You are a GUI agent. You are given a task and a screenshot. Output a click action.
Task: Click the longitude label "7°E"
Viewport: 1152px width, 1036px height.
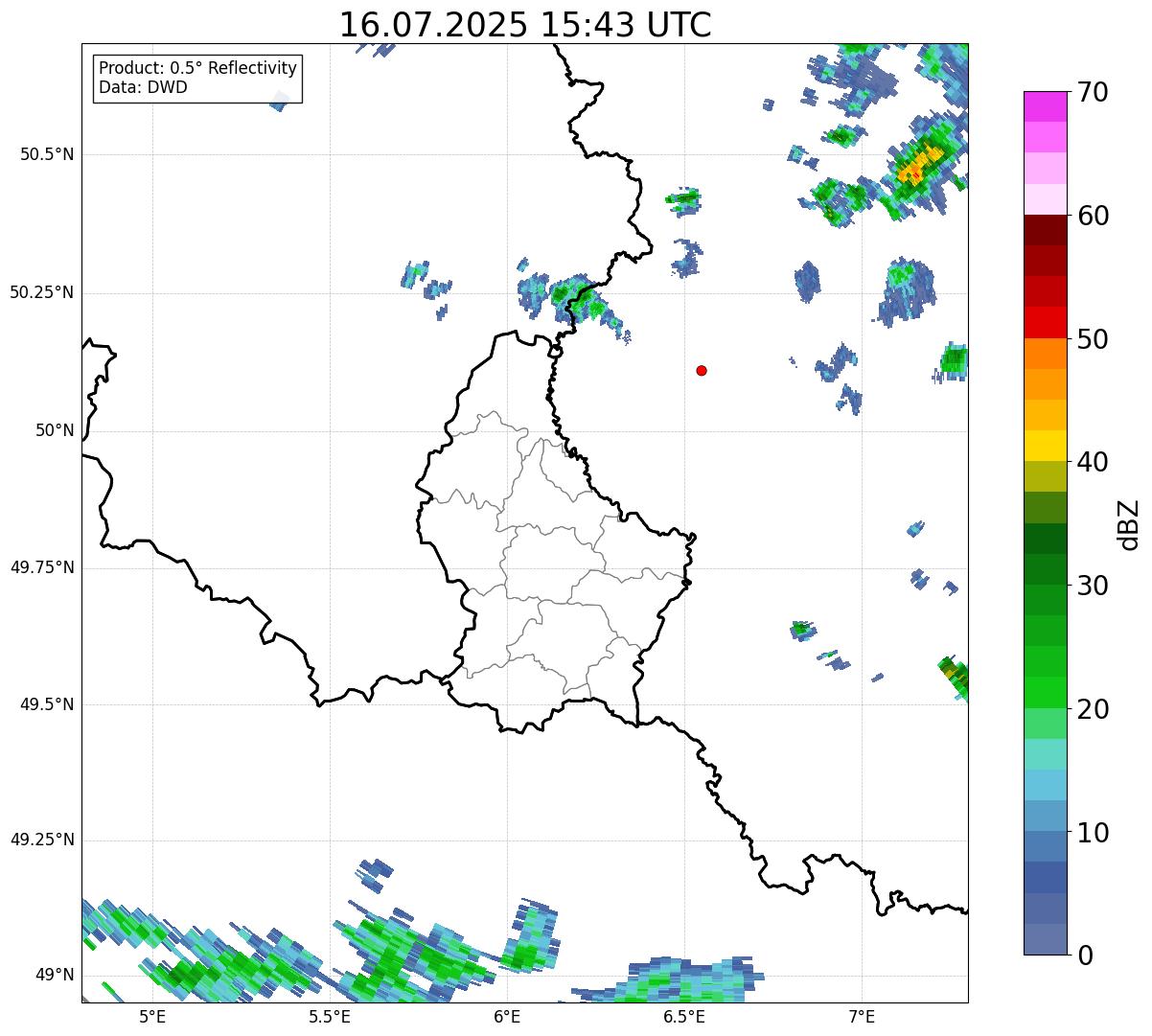(862, 1016)
